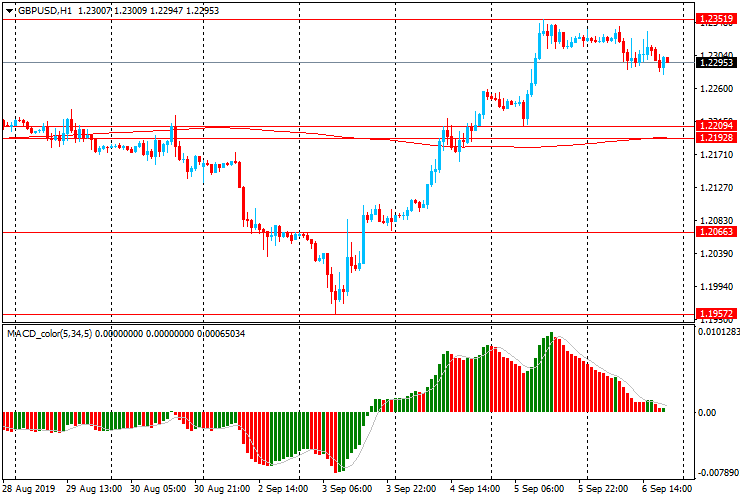Select the 1.22094 red level label
The height and width of the screenshot is (500, 740).
pyautogui.click(x=716, y=126)
